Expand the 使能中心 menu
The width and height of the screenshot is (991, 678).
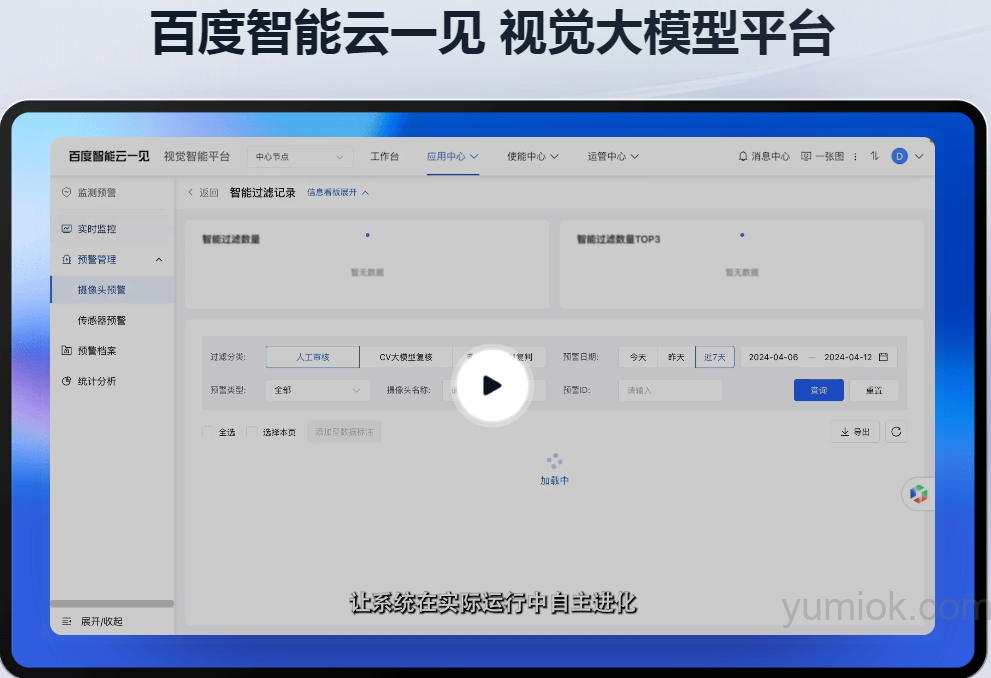532,156
